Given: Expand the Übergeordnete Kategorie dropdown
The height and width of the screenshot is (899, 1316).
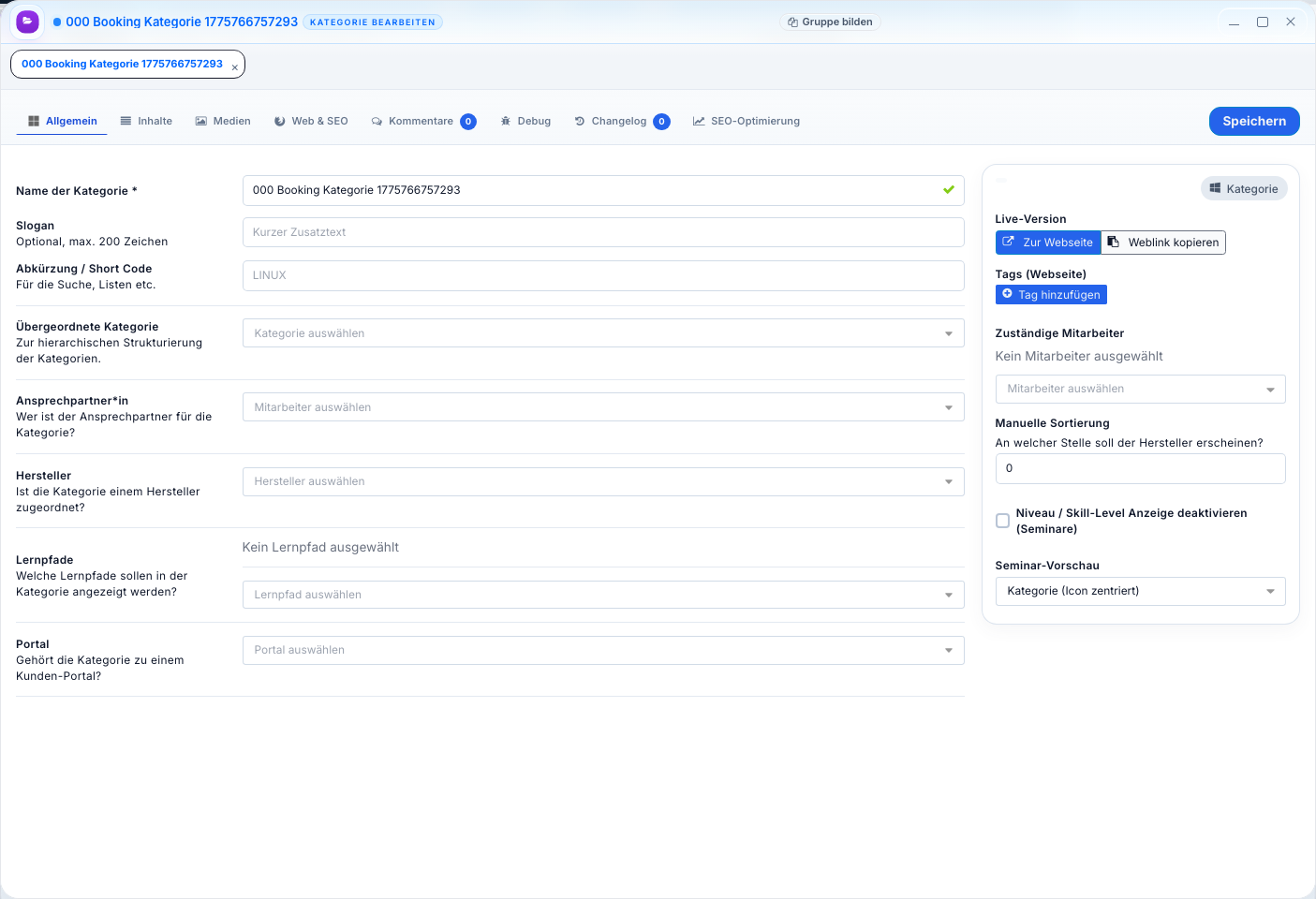Looking at the screenshot, I should (x=602, y=333).
